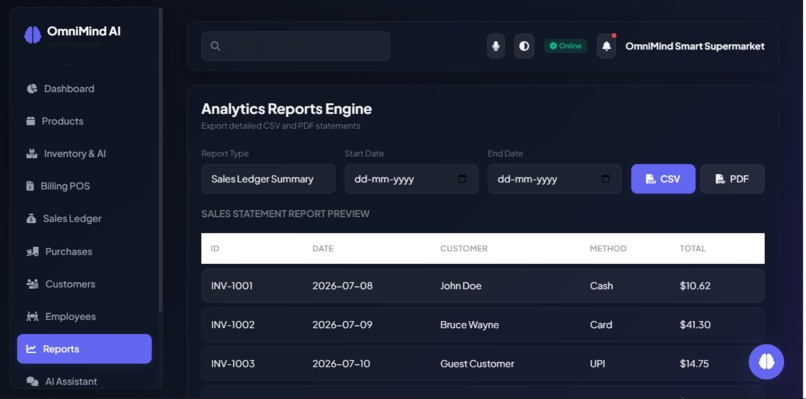The width and height of the screenshot is (806, 399).
Task: Click the CUSTOMER column header
Action: 464,248
